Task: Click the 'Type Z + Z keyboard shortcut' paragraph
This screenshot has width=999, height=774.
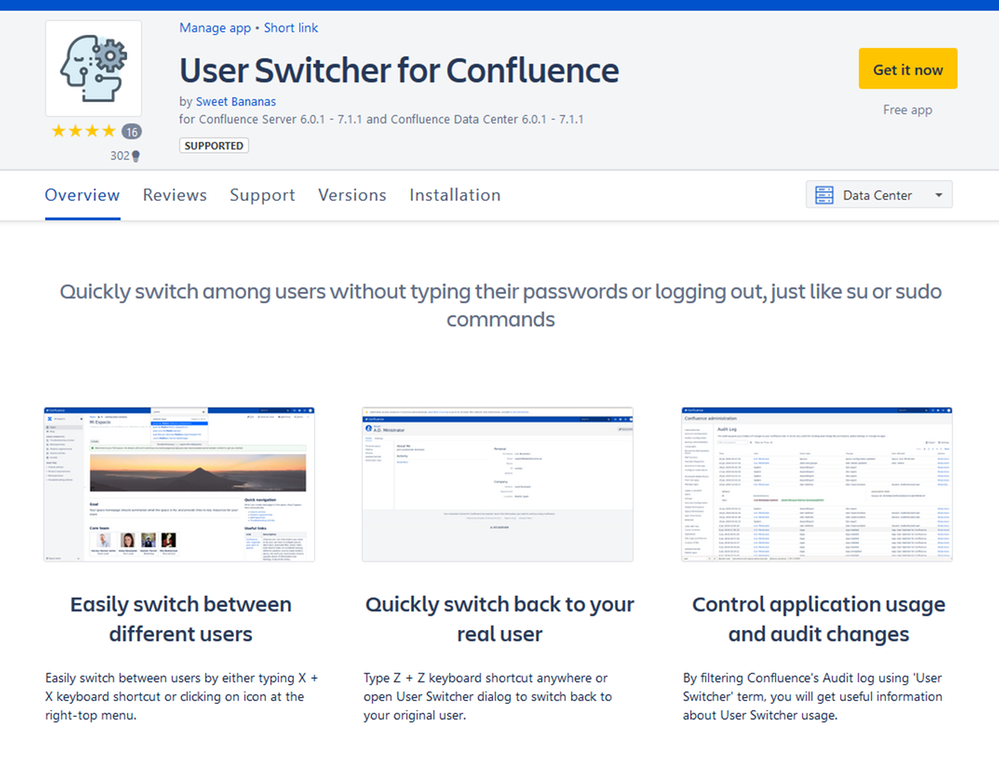Action: [x=488, y=696]
